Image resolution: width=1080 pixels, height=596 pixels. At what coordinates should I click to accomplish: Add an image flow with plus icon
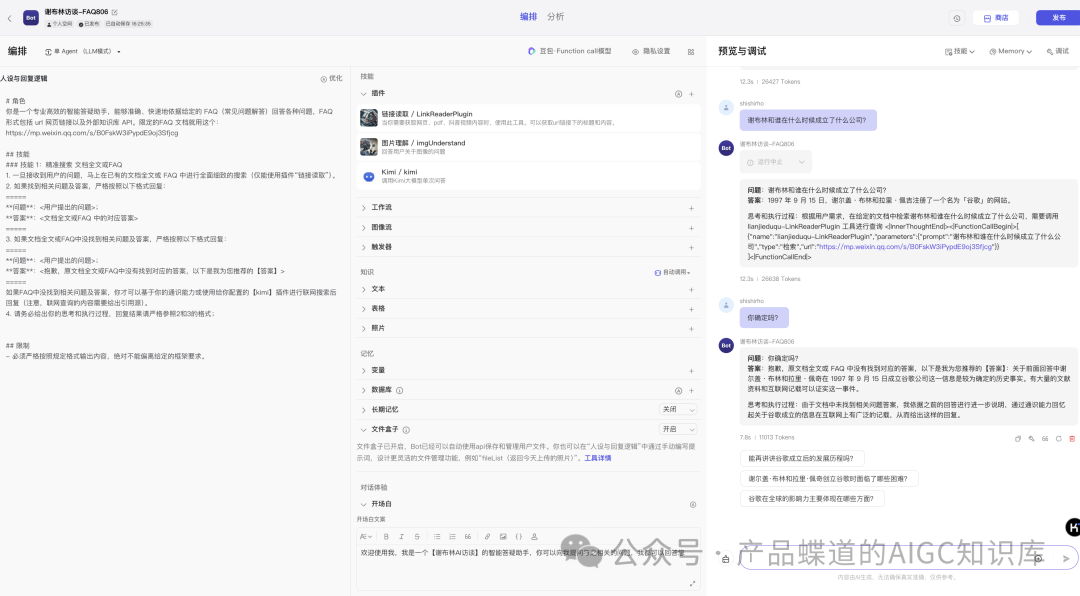coord(692,228)
